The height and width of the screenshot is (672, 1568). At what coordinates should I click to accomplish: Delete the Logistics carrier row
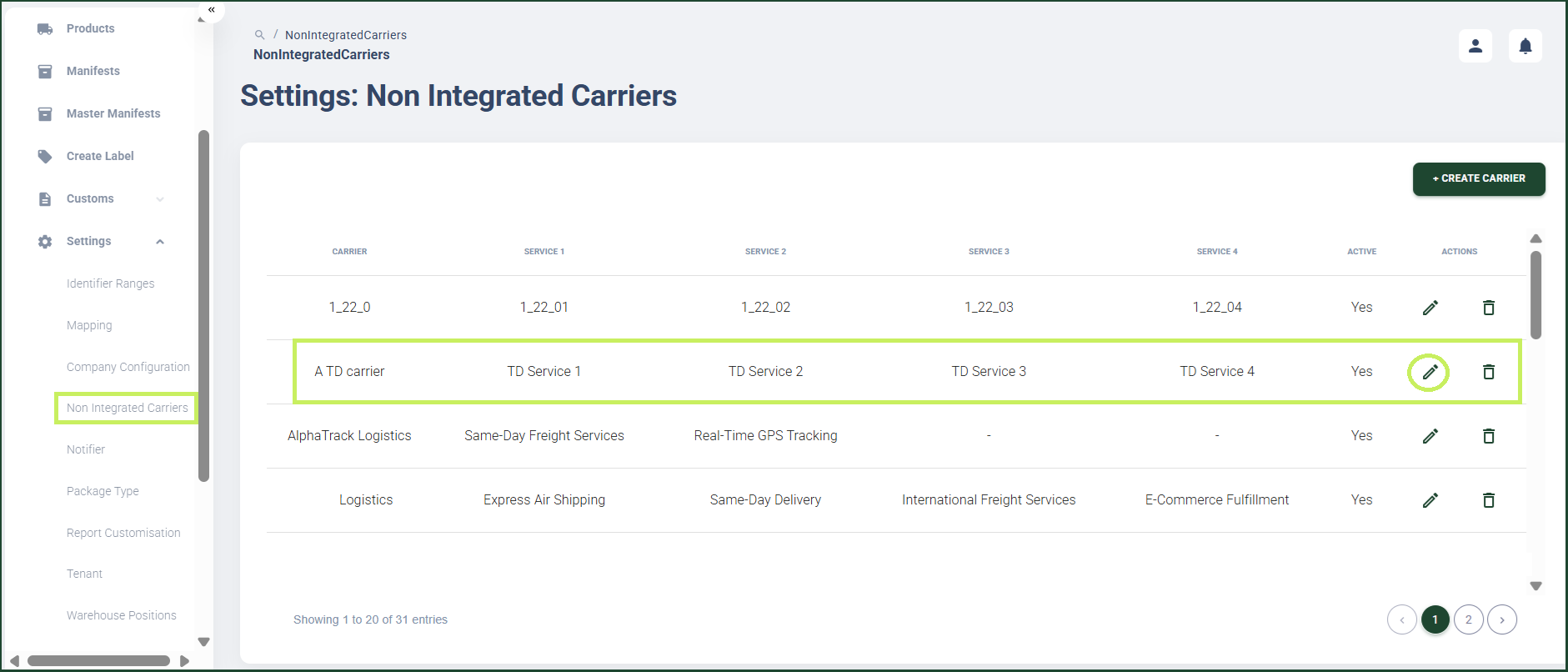point(1488,500)
